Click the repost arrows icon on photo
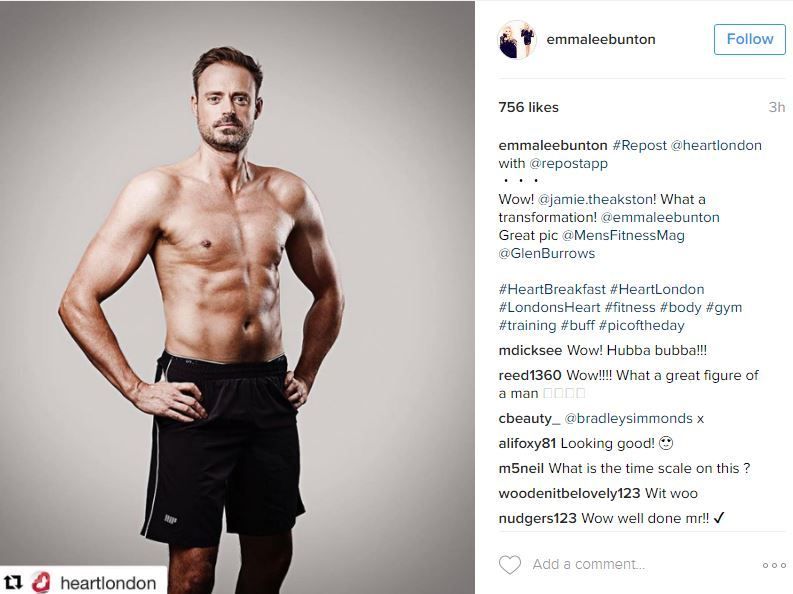This screenshot has width=793, height=594. [14, 582]
